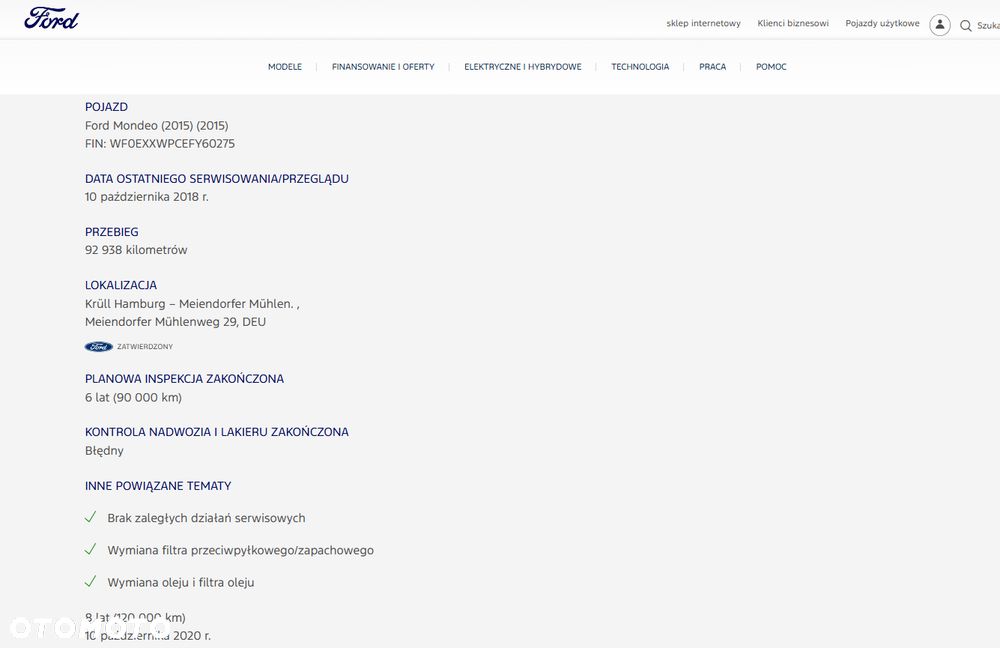1000x648 pixels.
Task: Click the ZATWIERDZONY label
Action: [x=145, y=347]
